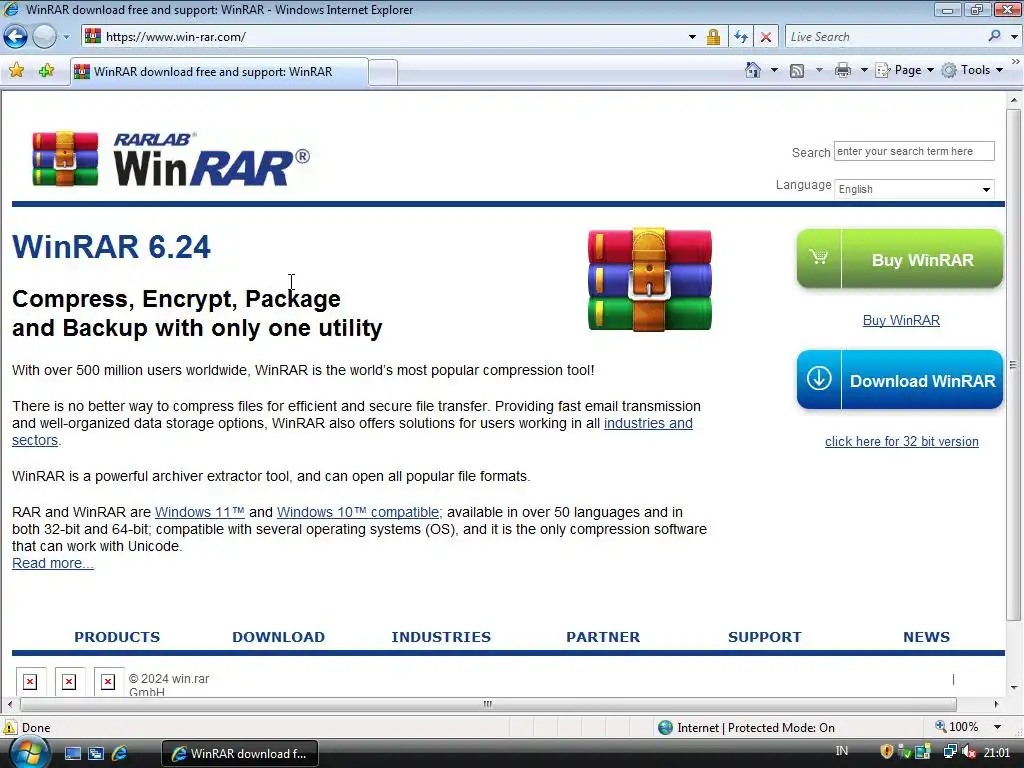Expand the feeds dropdown arrow
The width and height of the screenshot is (1024, 768).
819,70
